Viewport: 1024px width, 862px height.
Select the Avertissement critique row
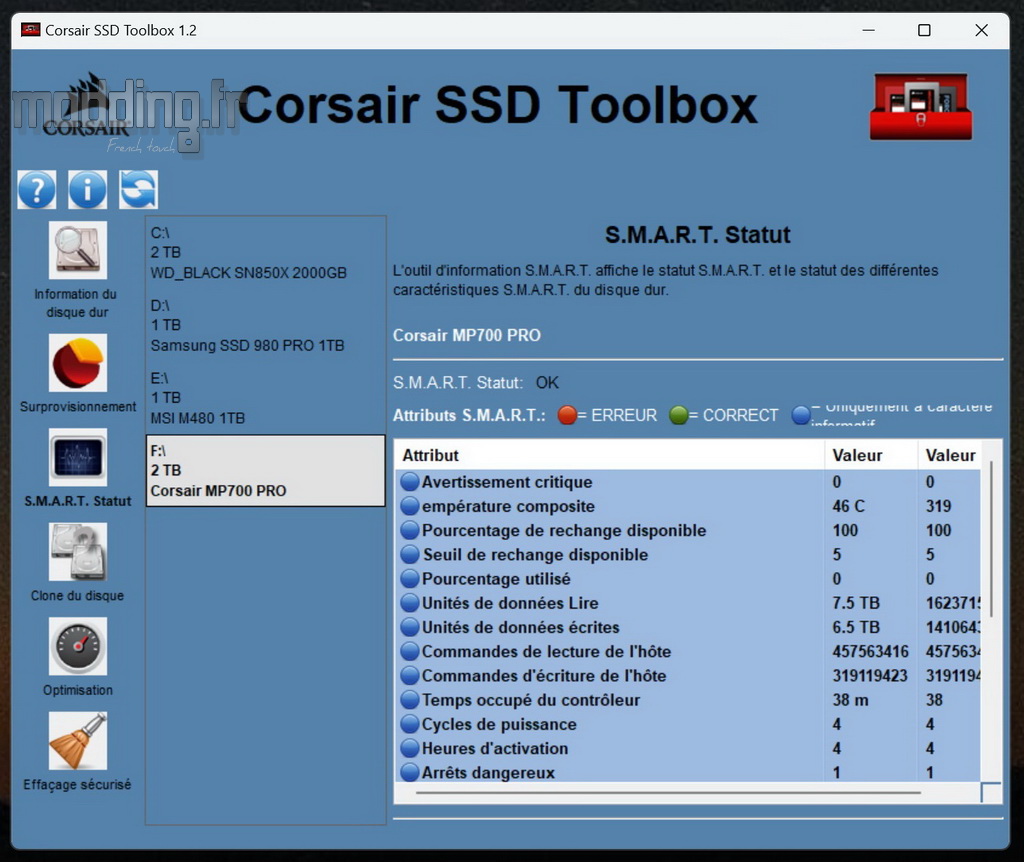pos(688,482)
